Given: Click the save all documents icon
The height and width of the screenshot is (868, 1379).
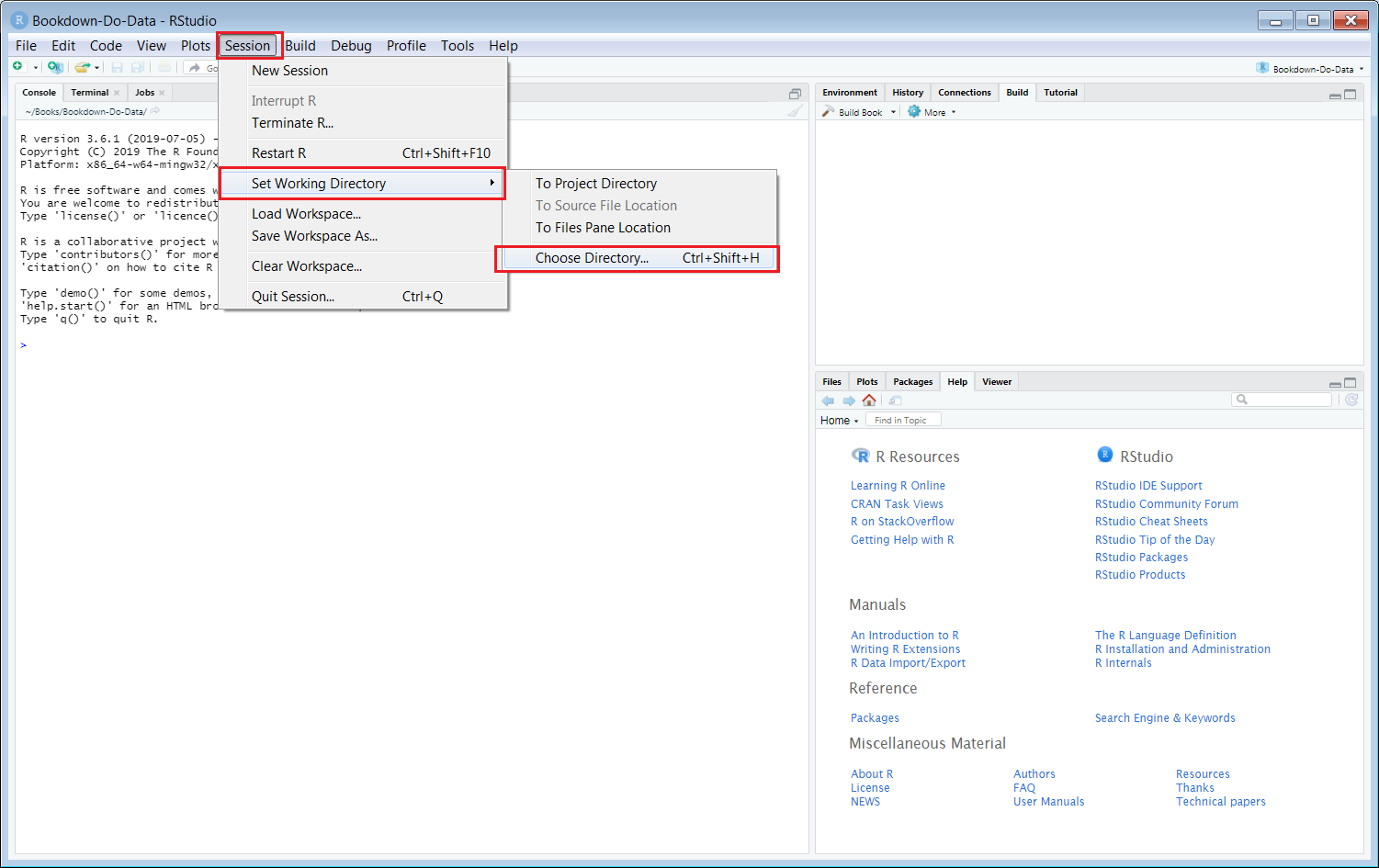Looking at the screenshot, I should tap(139, 67).
